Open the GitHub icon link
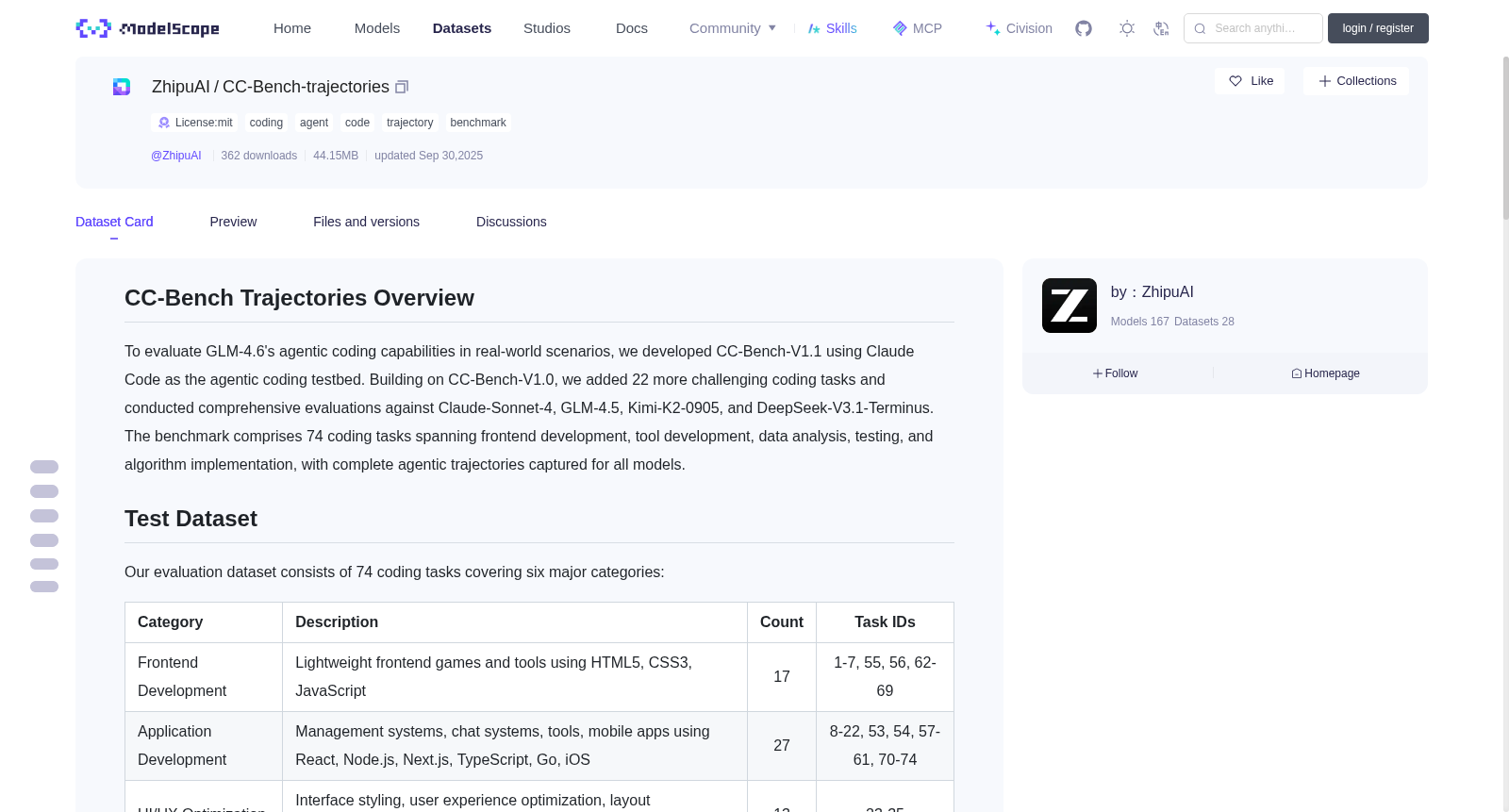 [x=1084, y=28]
